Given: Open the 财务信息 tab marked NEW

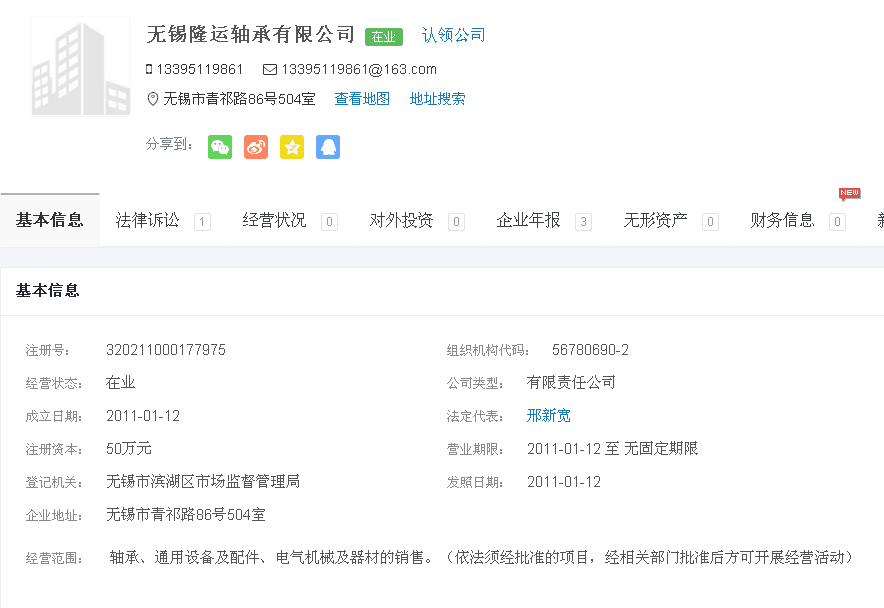Looking at the screenshot, I should tap(783, 221).
